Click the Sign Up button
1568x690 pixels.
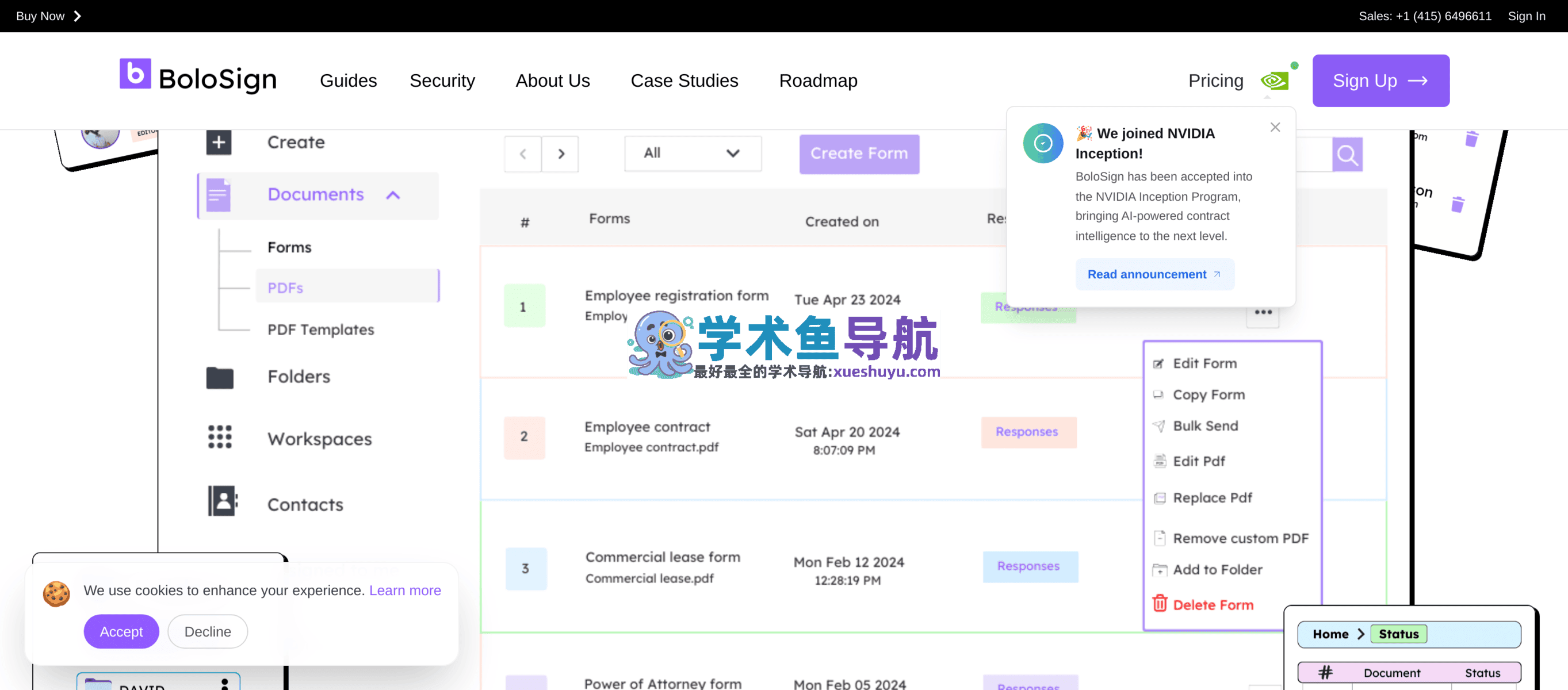[x=1380, y=80]
